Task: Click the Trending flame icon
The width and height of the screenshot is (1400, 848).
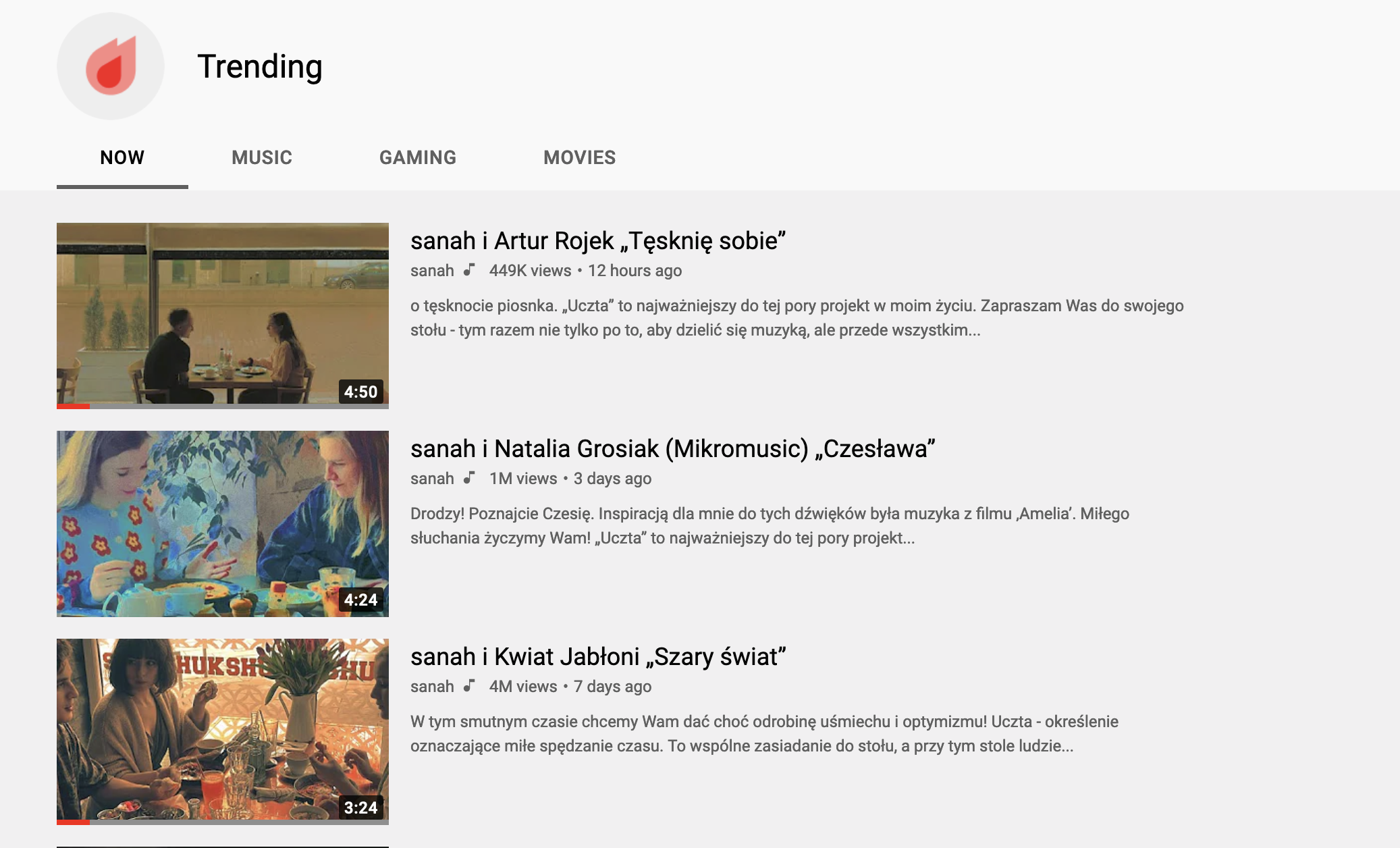Action: tap(111, 66)
